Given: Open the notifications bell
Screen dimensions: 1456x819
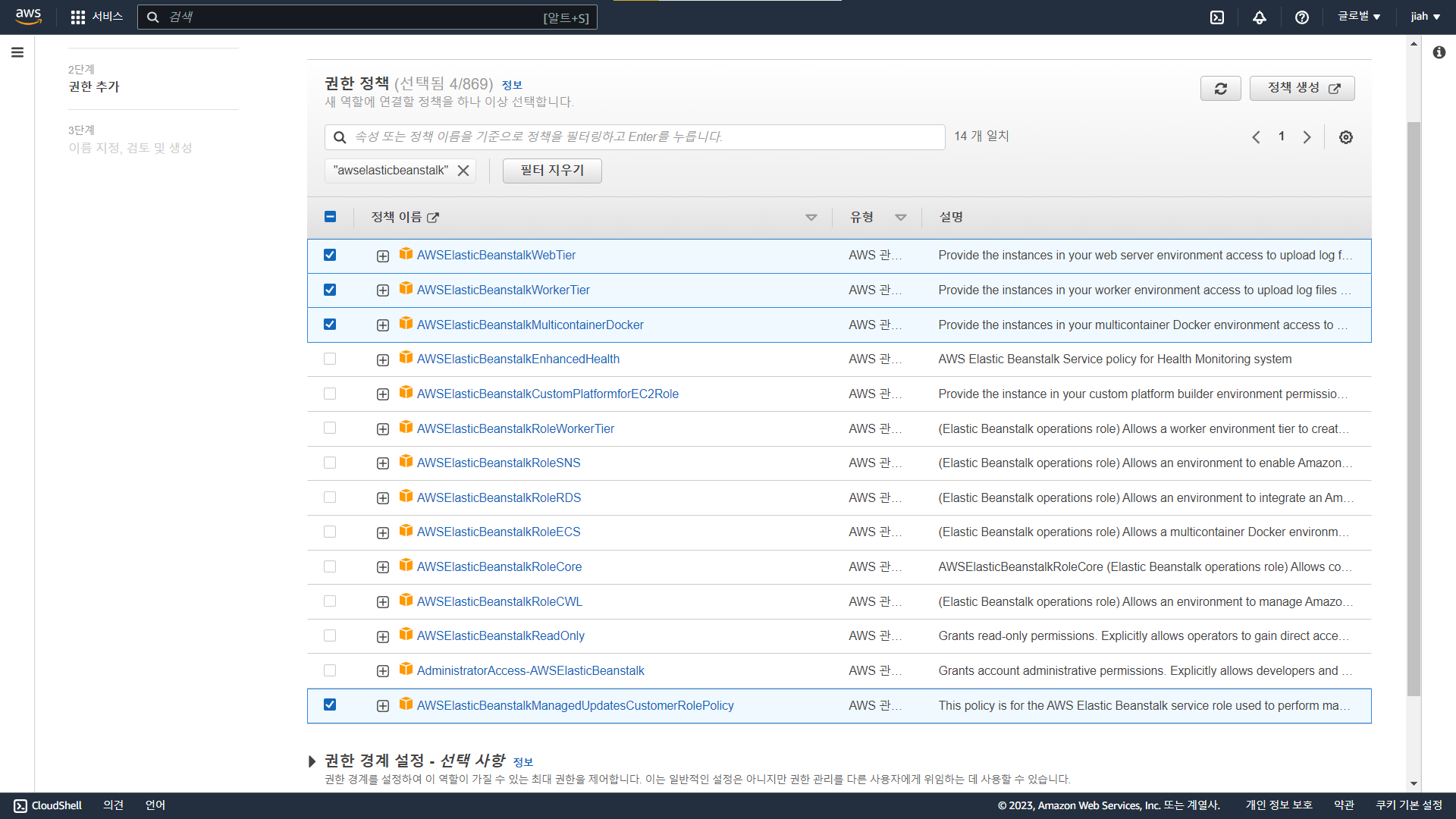Looking at the screenshot, I should [x=1260, y=17].
